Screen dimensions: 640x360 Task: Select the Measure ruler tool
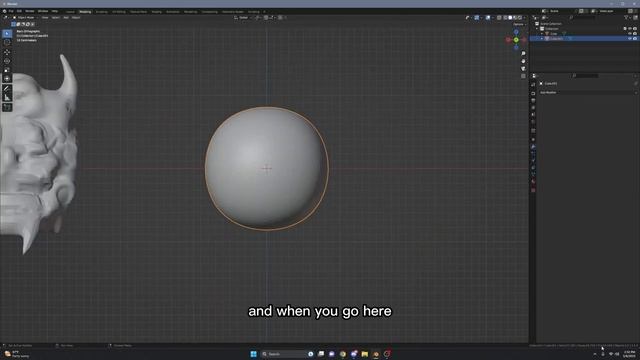pyautogui.click(x=7, y=98)
